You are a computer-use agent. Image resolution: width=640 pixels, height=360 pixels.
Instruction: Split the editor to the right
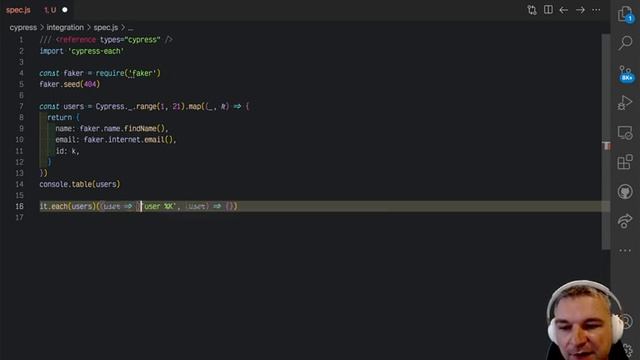tap(548, 10)
